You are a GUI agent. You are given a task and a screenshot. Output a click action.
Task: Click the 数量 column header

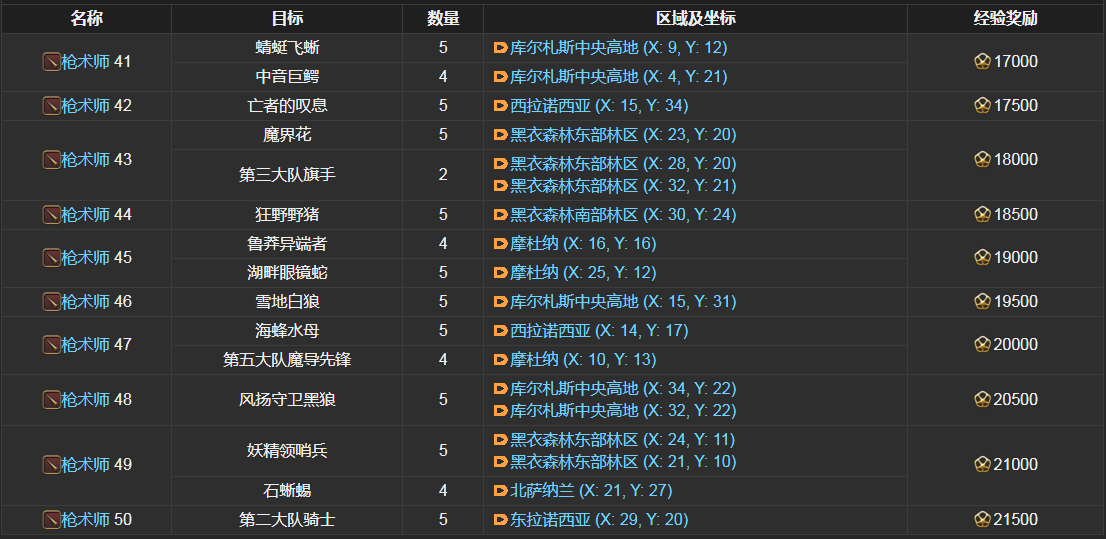click(x=443, y=19)
